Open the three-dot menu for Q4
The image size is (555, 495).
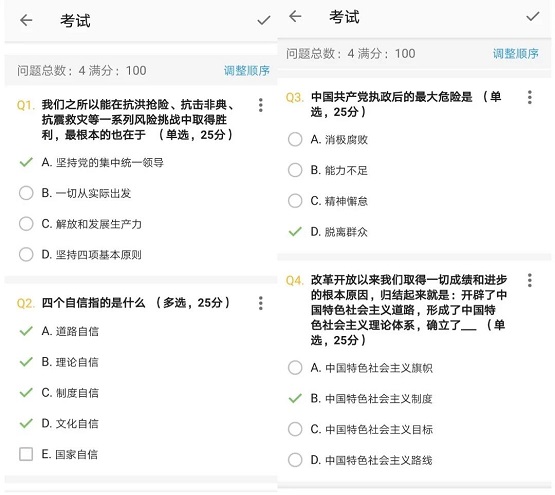pyautogui.click(x=530, y=280)
